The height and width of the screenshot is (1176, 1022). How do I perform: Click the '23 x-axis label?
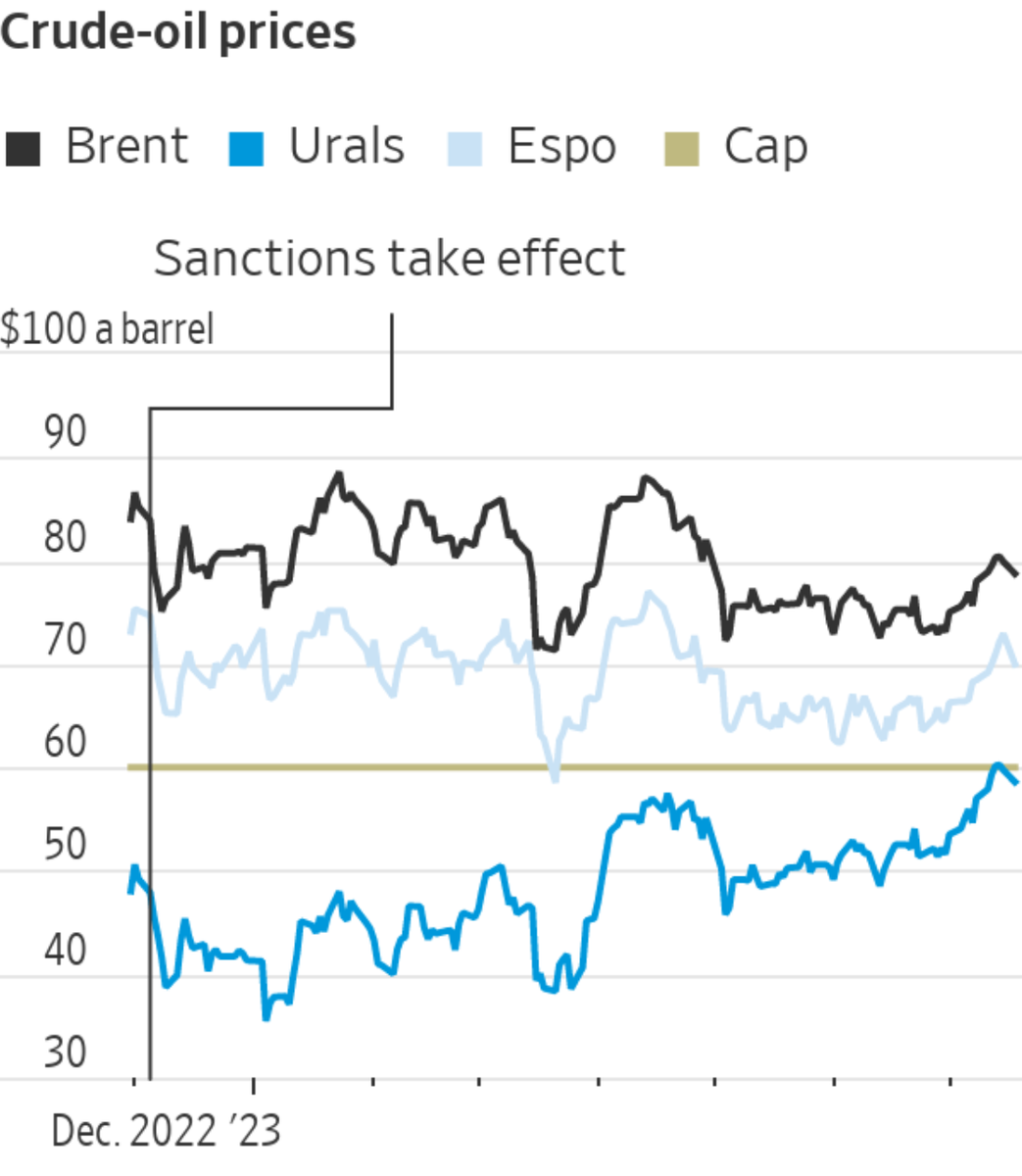pyautogui.click(x=255, y=1132)
